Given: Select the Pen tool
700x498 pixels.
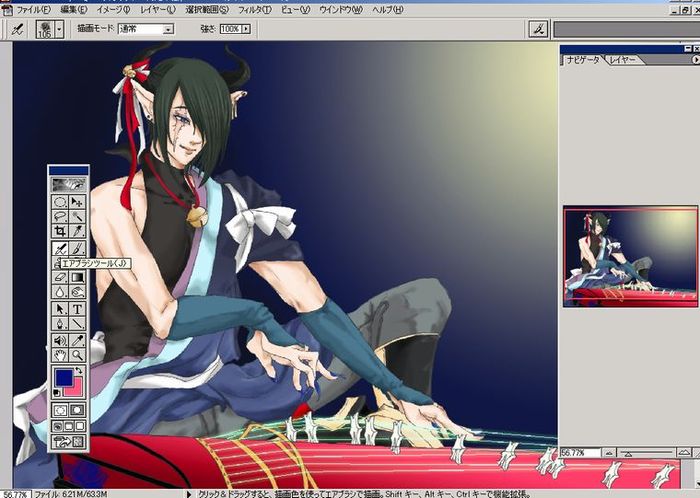Looking at the screenshot, I should [60, 323].
